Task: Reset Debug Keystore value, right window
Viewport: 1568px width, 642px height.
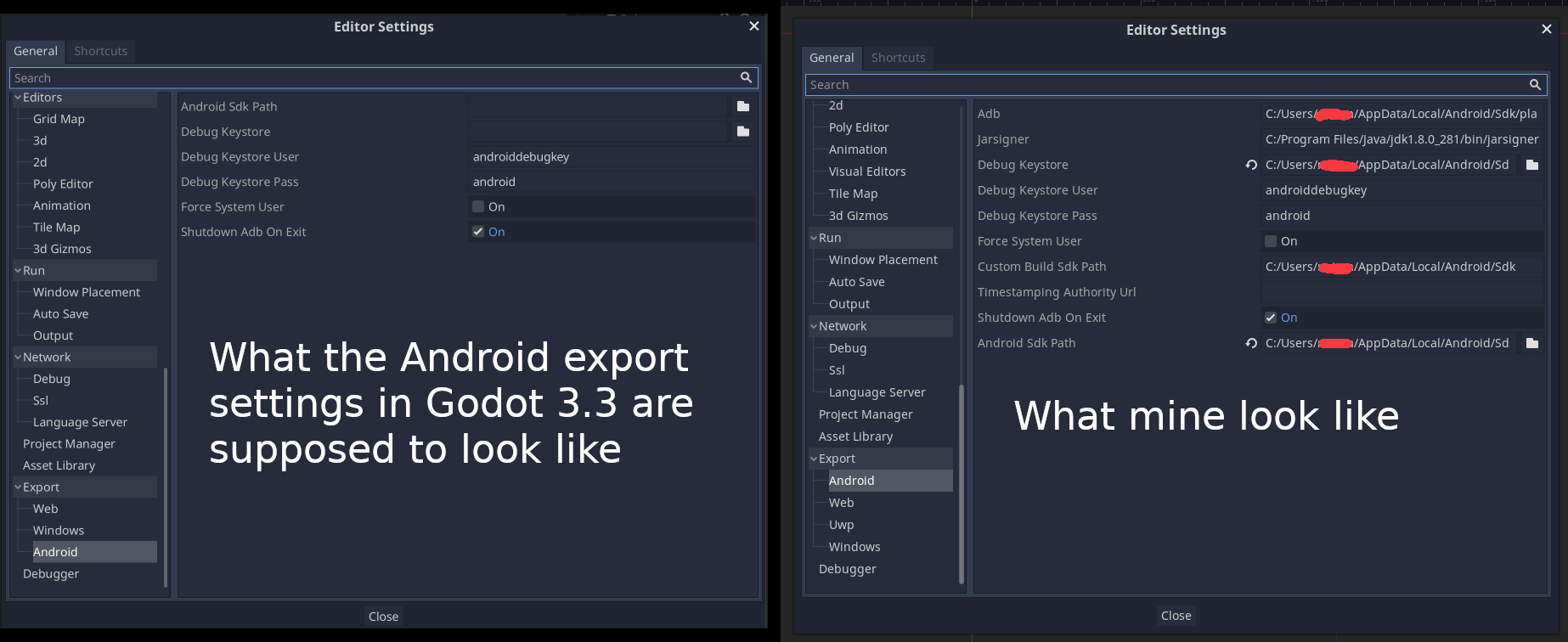Action: click(x=1251, y=165)
